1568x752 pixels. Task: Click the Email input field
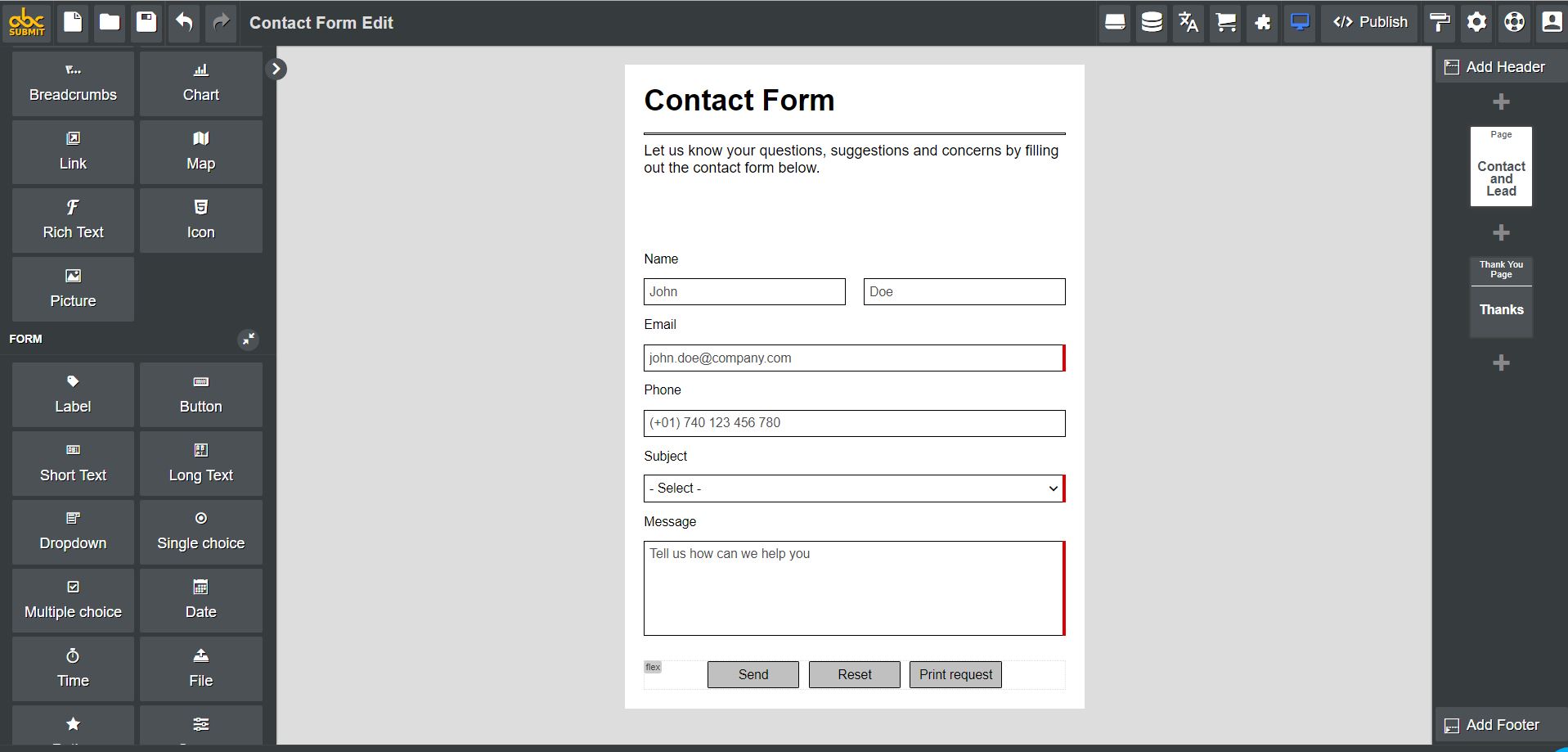(x=854, y=358)
